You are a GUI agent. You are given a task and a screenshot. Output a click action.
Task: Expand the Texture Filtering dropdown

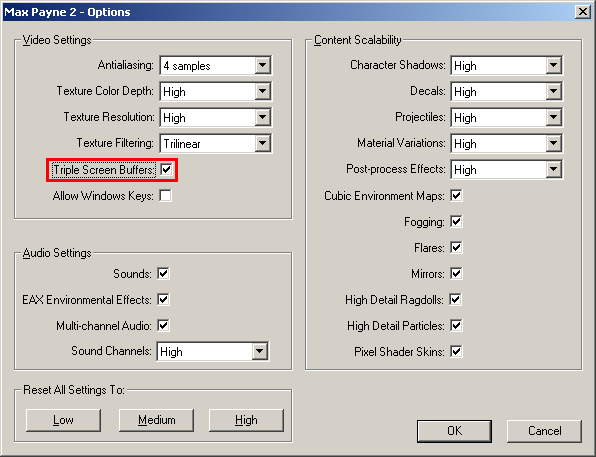[x=216, y=143]
